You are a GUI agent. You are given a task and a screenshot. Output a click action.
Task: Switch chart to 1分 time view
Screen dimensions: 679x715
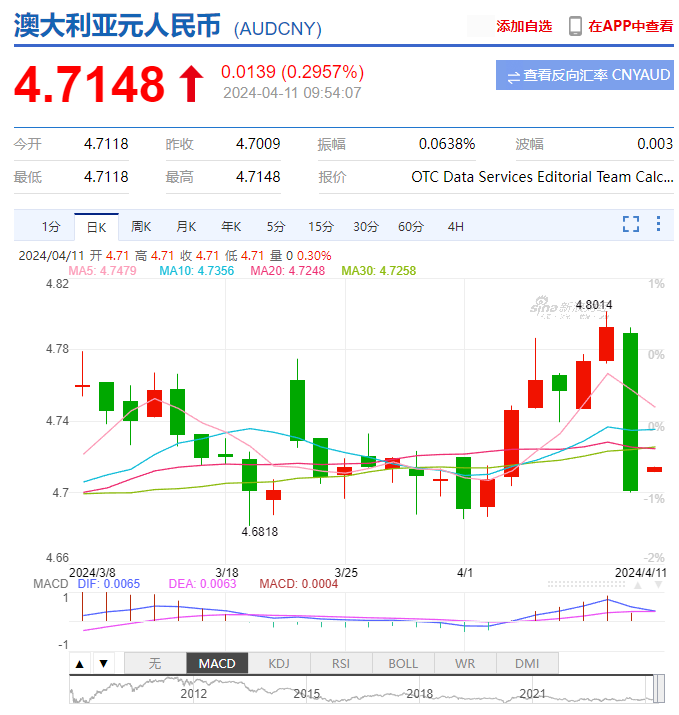pyautogui.click(x=51, y=226)
